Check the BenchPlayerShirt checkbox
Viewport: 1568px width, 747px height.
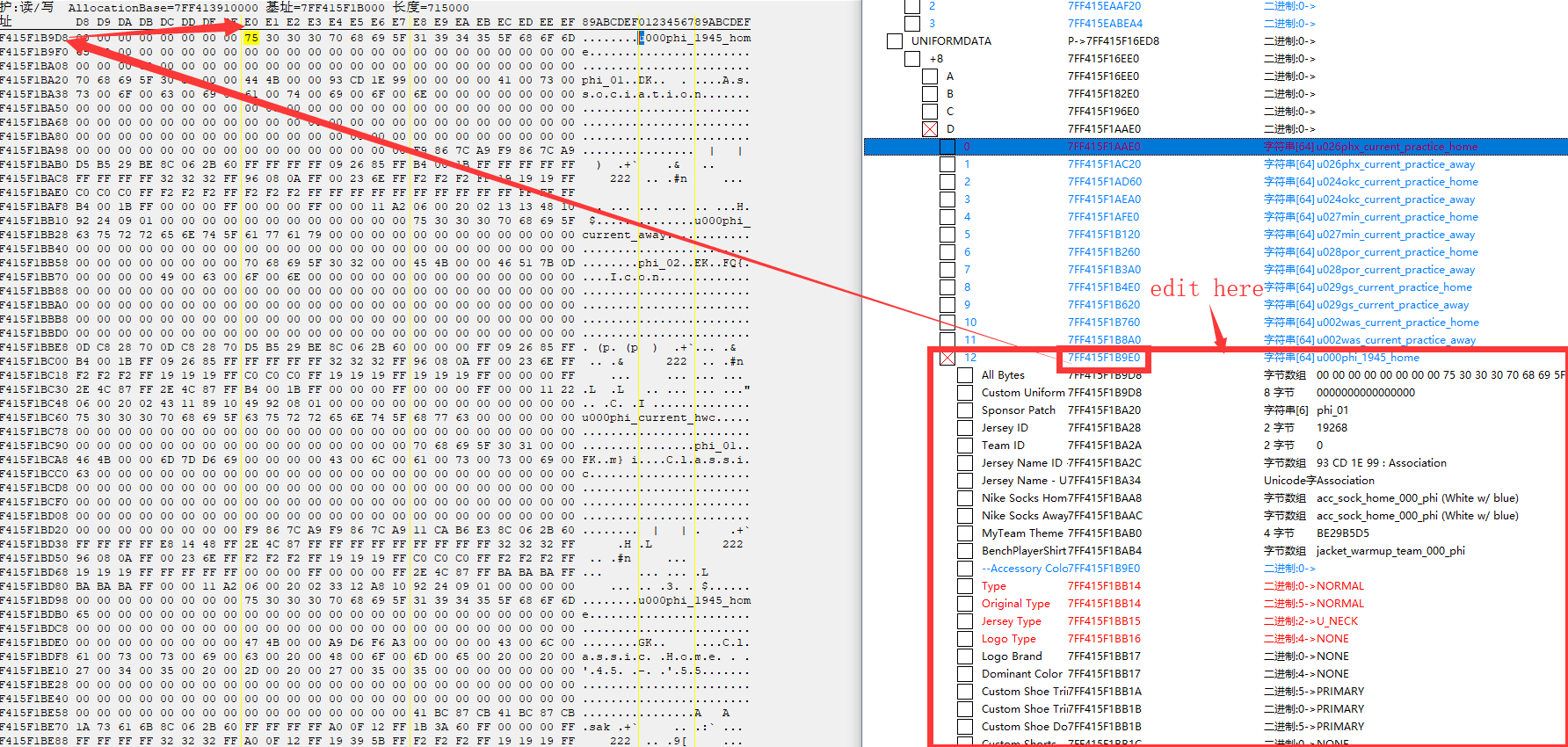pos(965,551)
